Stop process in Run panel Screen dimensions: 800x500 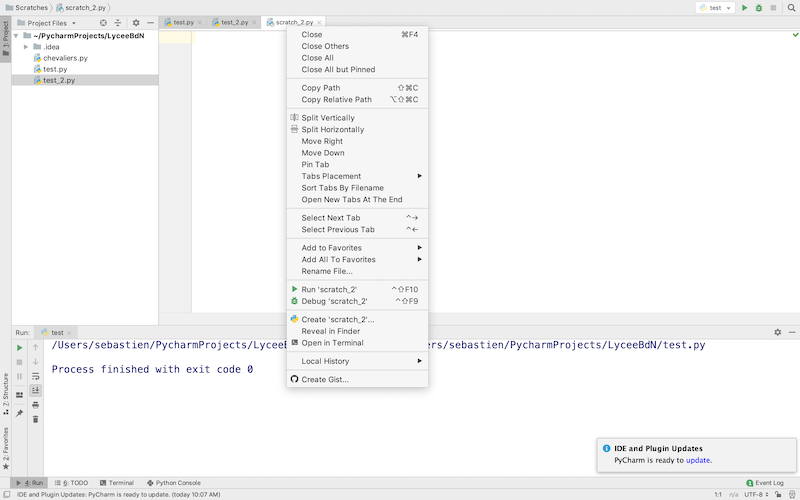click(x=19, y=362)
